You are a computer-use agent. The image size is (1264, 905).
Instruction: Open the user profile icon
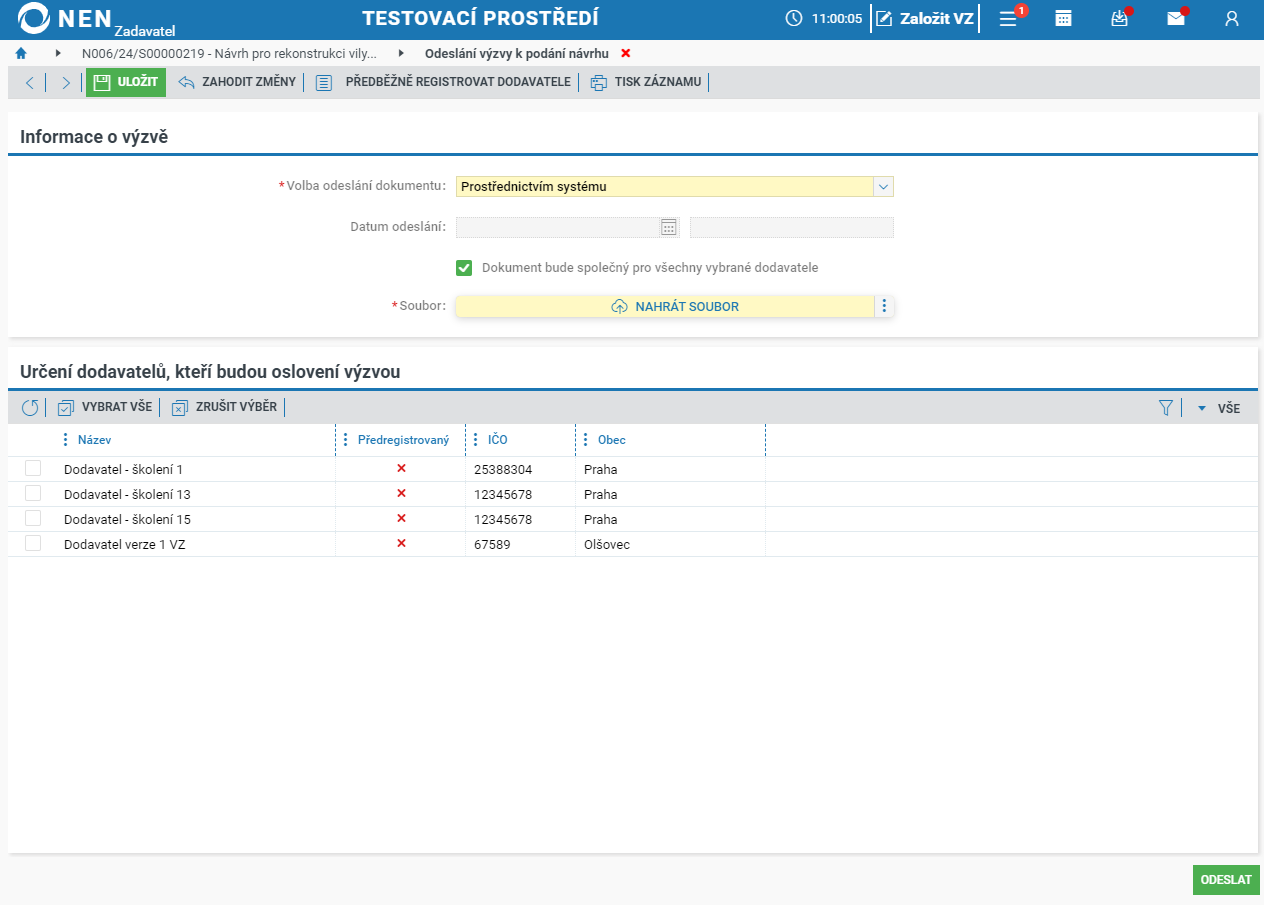coord(1232,19)
